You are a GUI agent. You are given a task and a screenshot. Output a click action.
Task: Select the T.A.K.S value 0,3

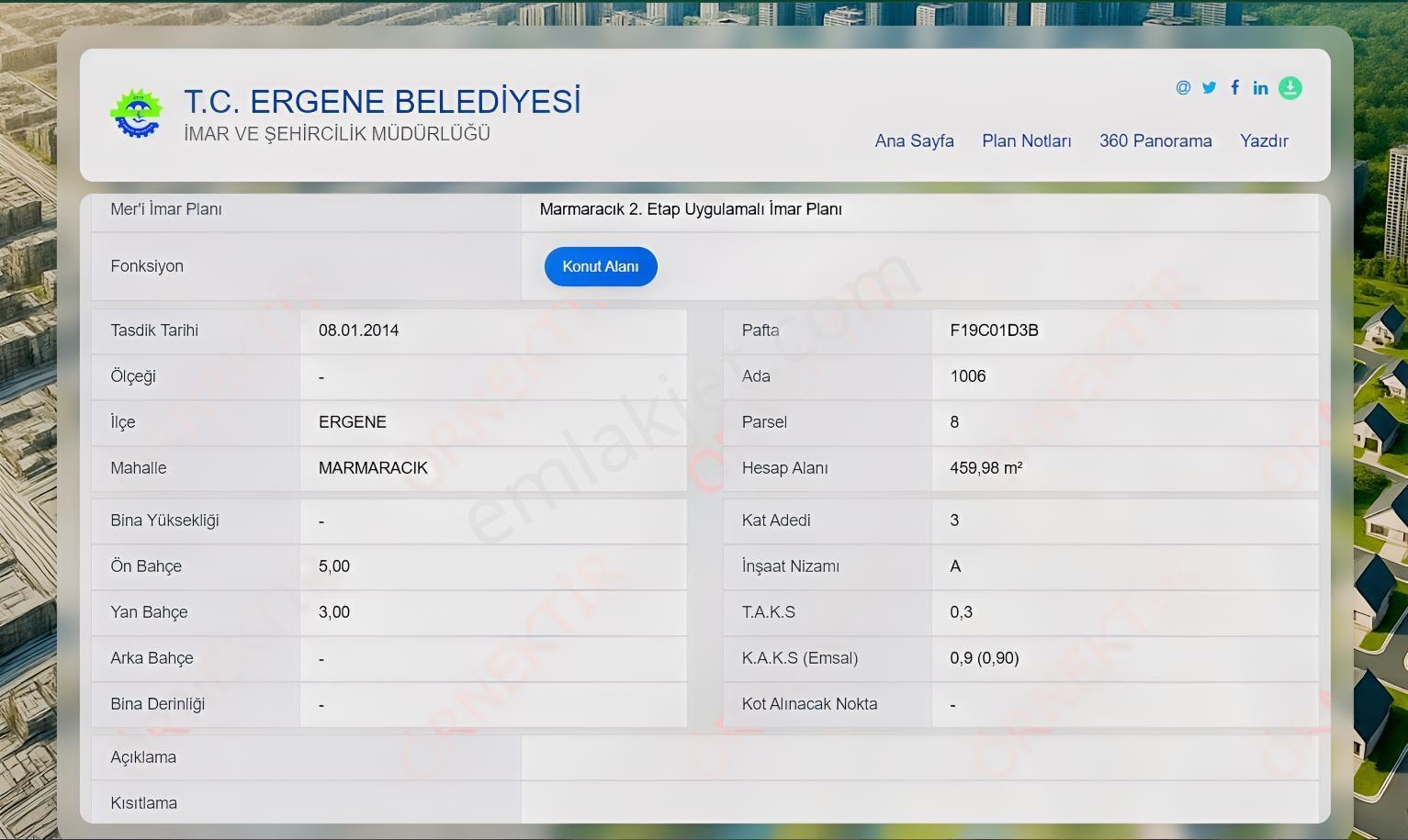tap(961, 612)
